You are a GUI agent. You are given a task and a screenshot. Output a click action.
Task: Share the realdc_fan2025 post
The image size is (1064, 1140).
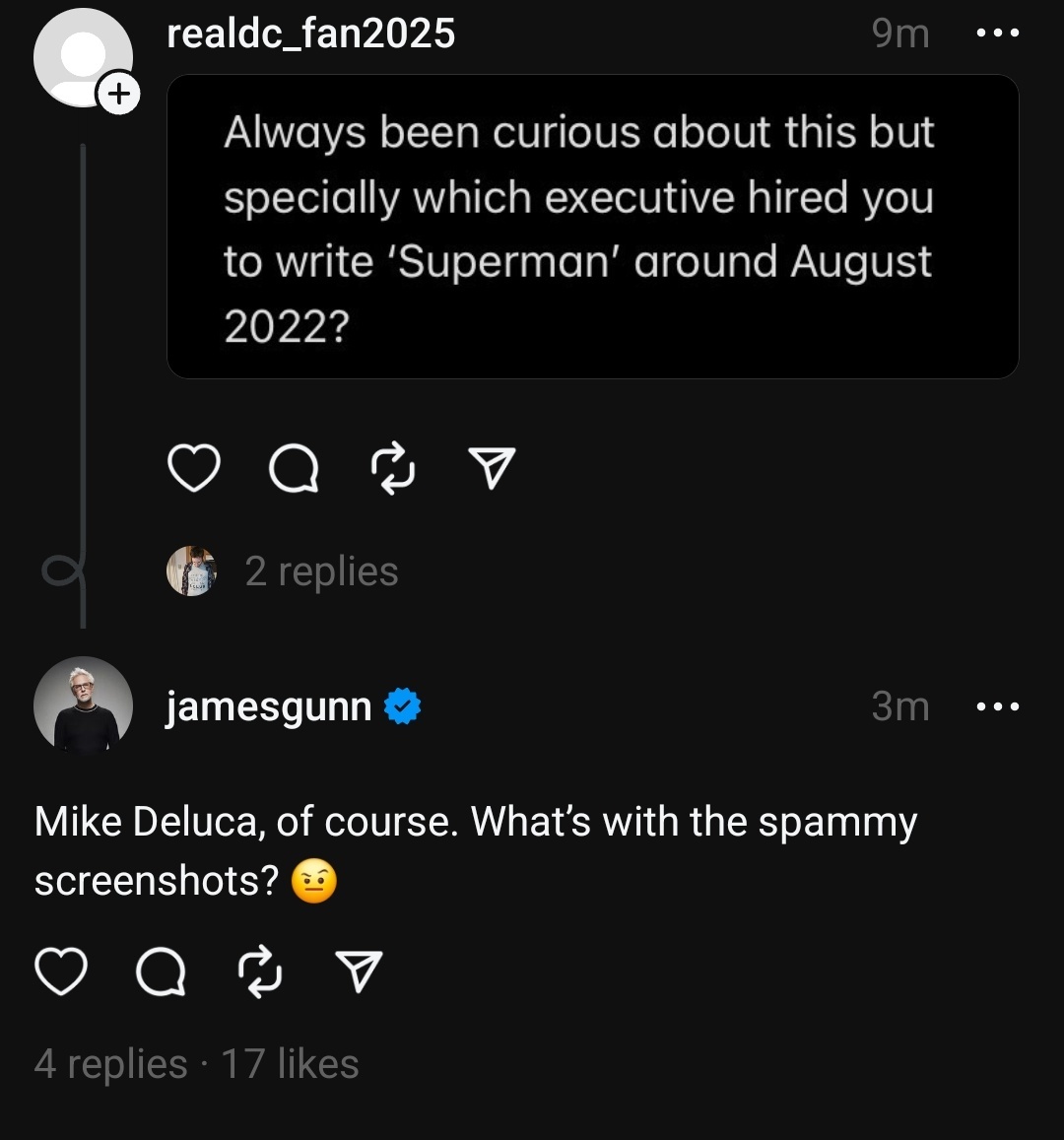pos(491,469)
